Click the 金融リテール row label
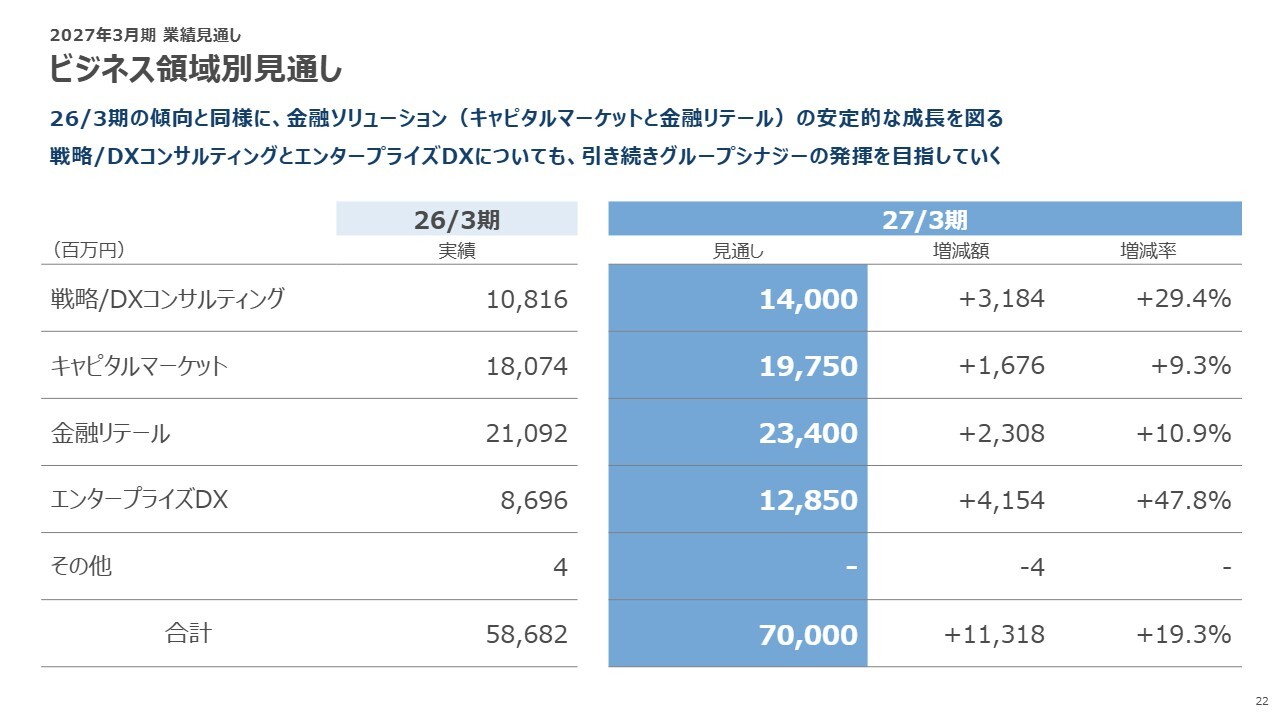Screen dimensions: 1280x720 tap(110, 433)
